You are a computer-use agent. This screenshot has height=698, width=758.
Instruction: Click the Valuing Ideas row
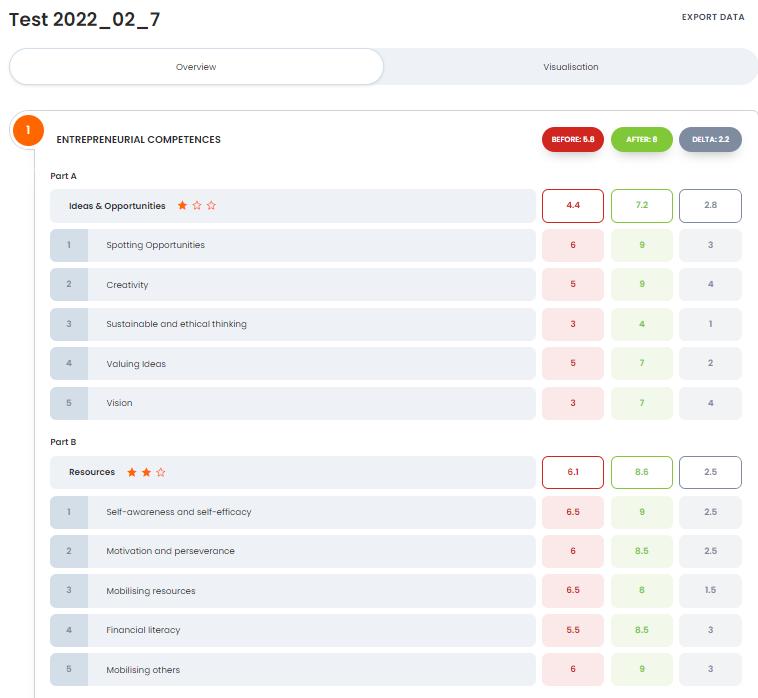[292, 364]
